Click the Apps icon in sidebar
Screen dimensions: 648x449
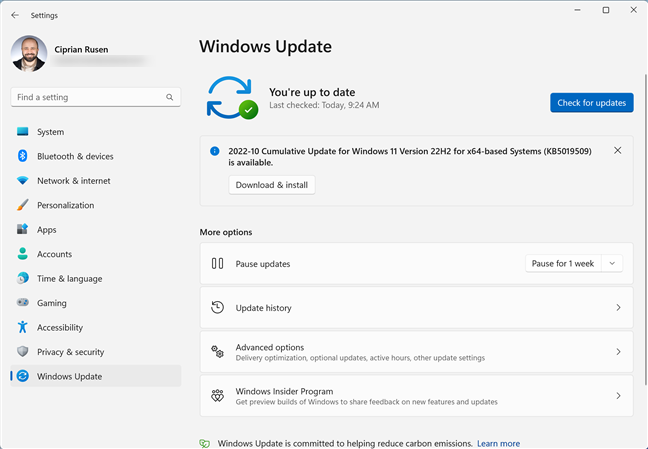[23, 229]
